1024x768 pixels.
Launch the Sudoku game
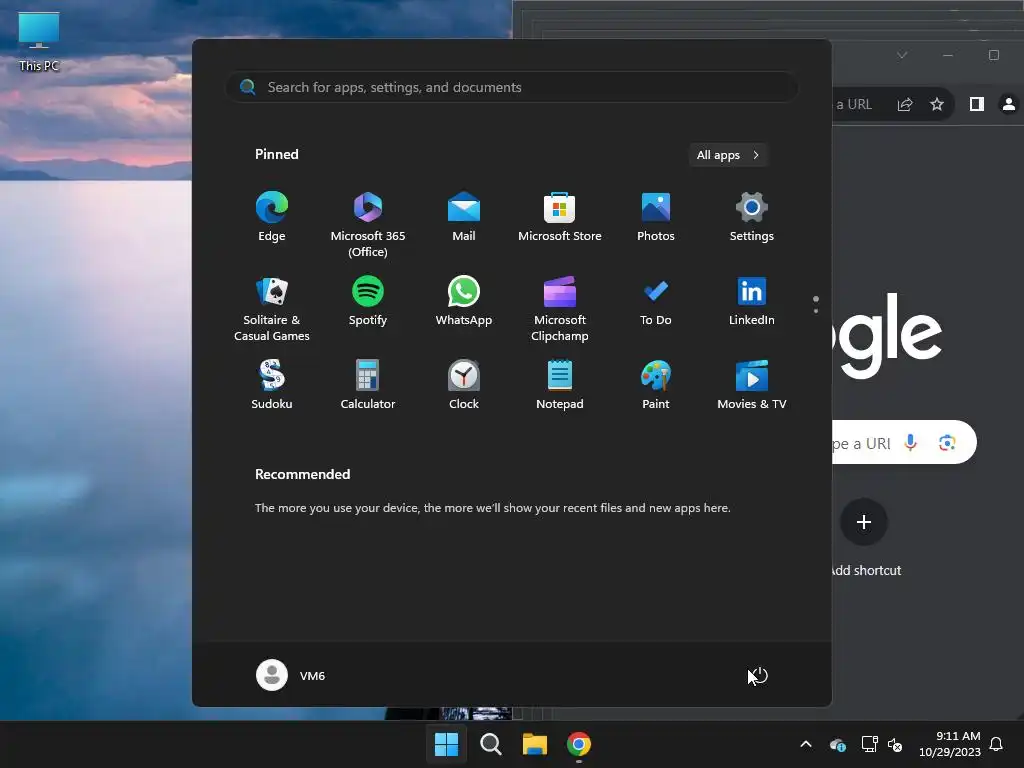(272, 385)
